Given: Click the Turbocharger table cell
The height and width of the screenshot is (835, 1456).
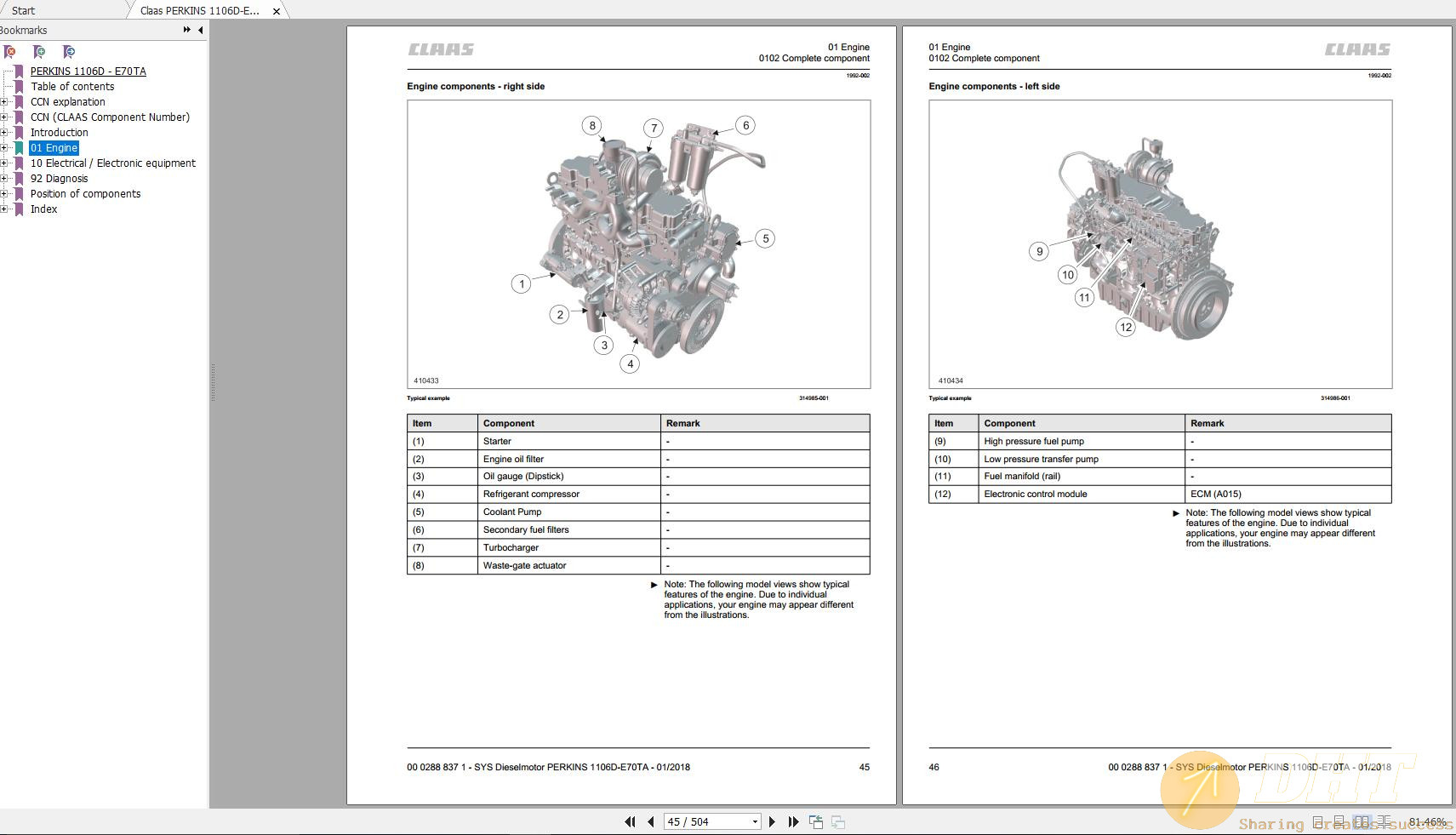Looking at the screenshot, I should coord(568,547).
